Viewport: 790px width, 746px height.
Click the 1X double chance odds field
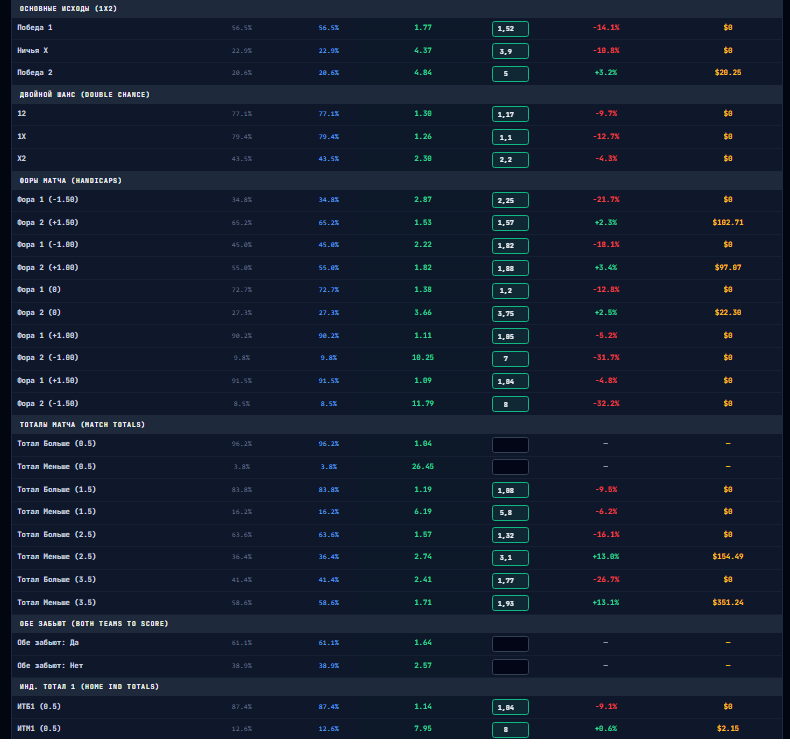pyautogui.click(x=510, y=137)
